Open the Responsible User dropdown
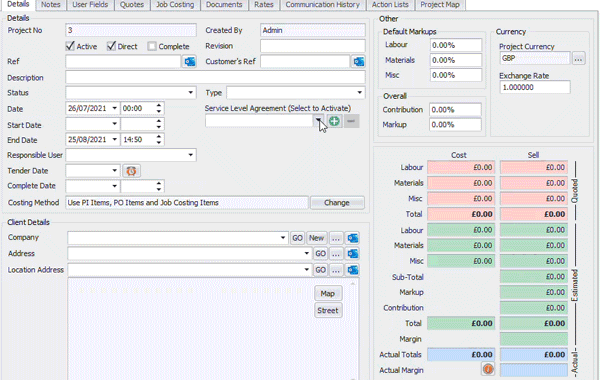Viewport: 600px width, 380px height. tap(191, 155)
